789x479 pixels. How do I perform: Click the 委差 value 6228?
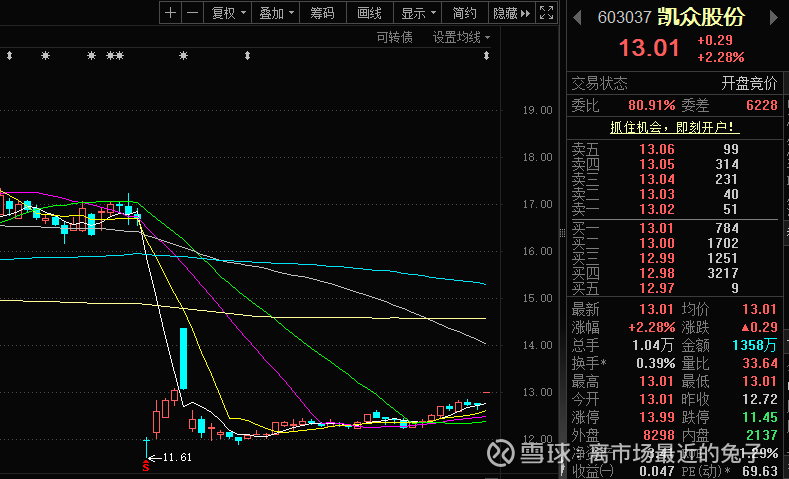click(x=763, y=106)
